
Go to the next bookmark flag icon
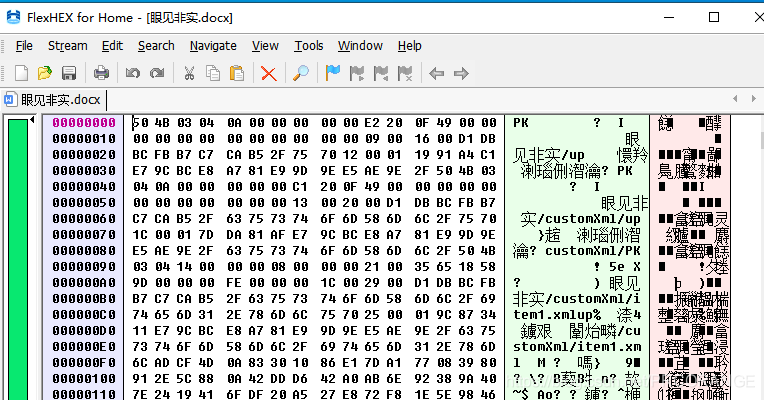(x=357, y=73)
